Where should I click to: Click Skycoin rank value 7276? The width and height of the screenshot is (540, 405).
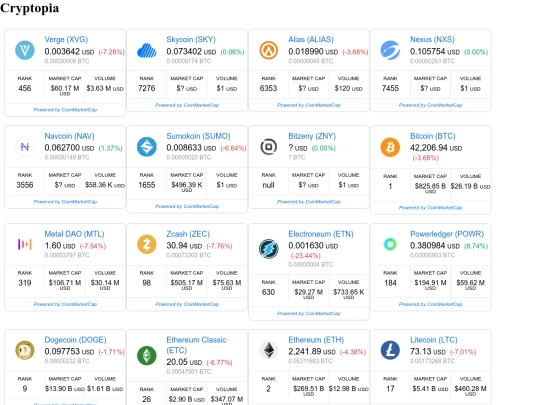click(147, 89)
